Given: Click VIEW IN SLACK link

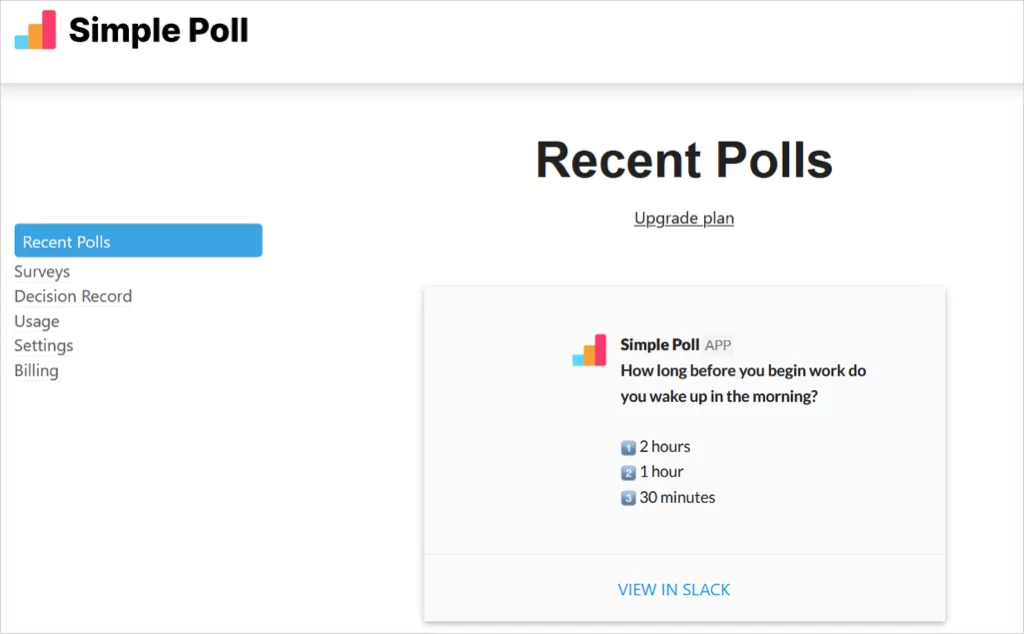Looking at the screenshot, I should tap(674, 589).
